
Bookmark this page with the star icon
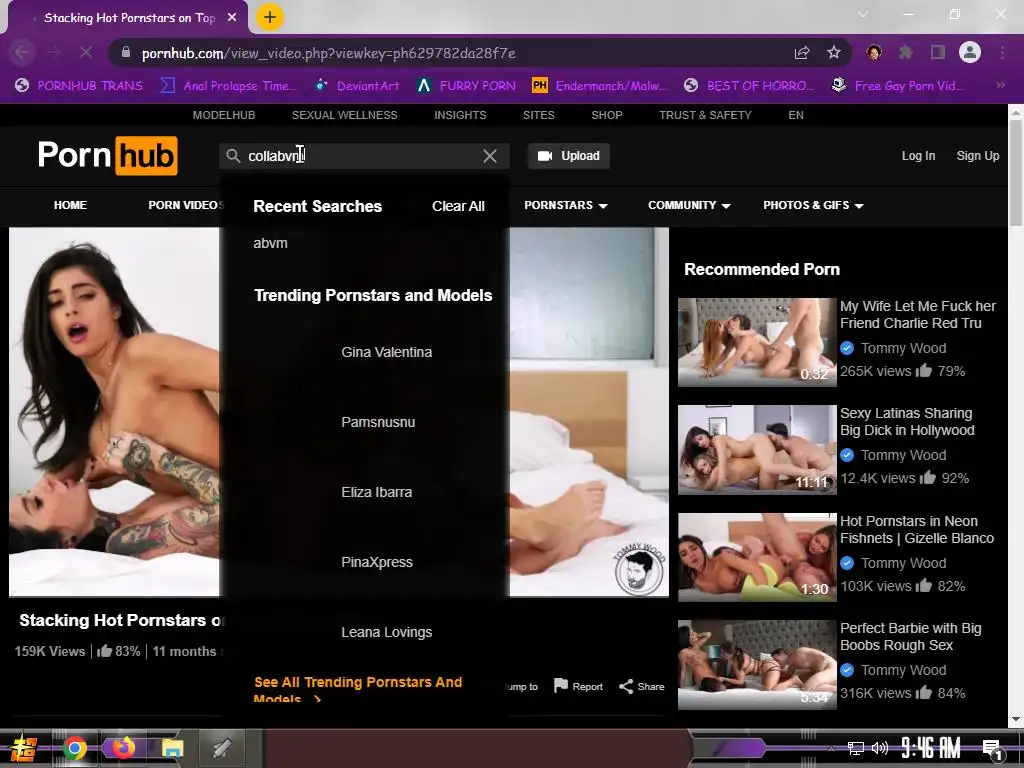[834, 53]
